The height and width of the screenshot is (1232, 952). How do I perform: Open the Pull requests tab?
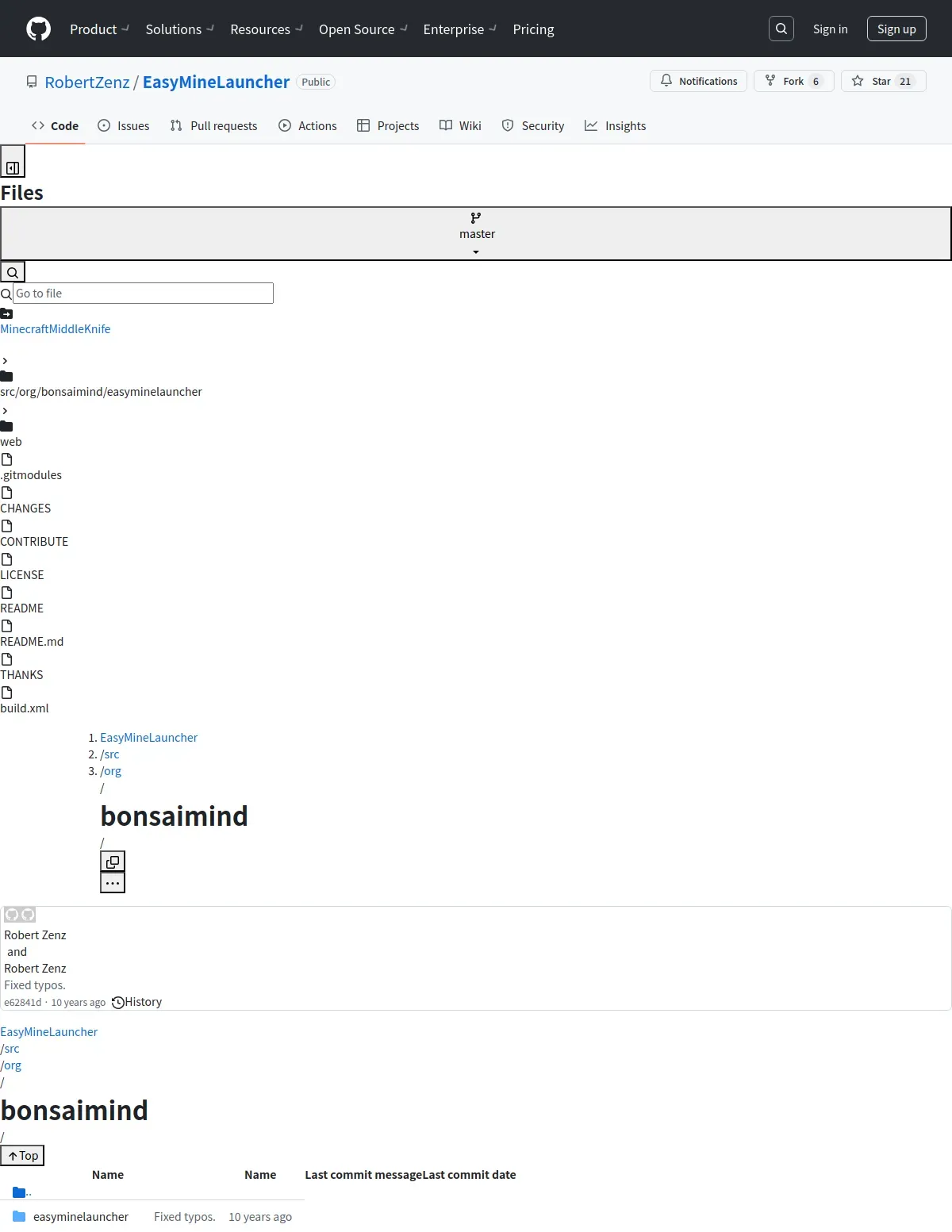pos(213,125)
